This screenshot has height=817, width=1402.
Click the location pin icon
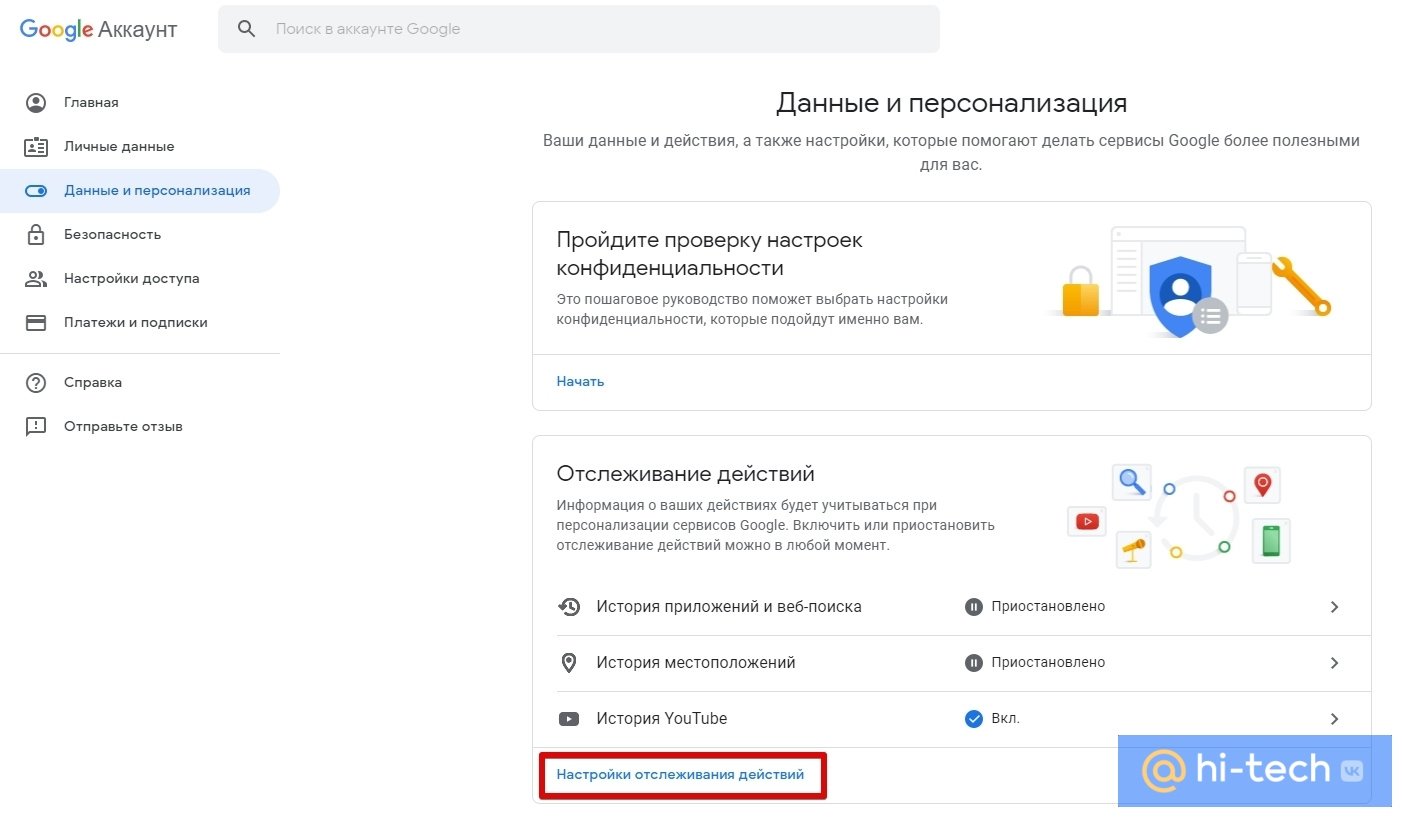[x=569, y=663]
